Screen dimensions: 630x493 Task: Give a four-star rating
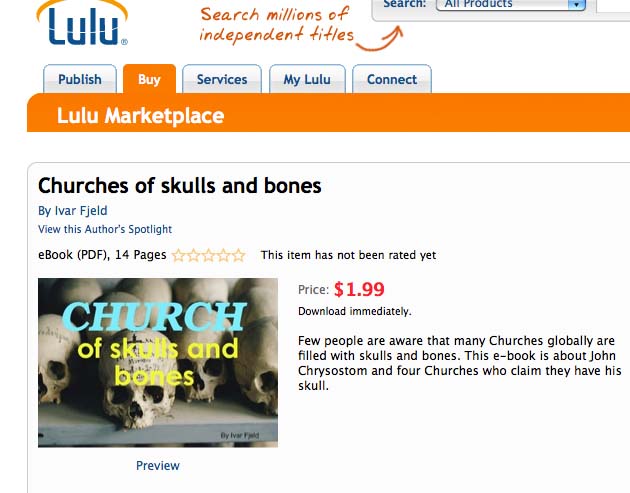223,255
